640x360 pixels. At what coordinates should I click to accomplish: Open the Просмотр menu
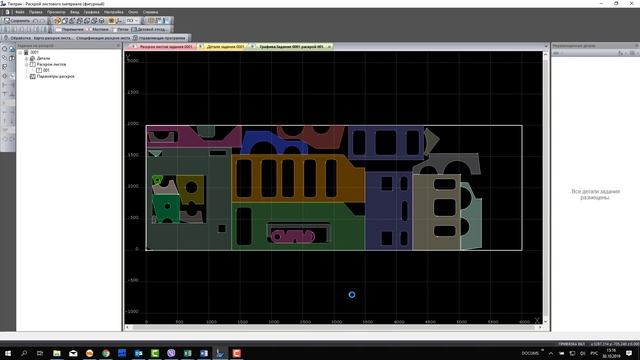[56, 12]
